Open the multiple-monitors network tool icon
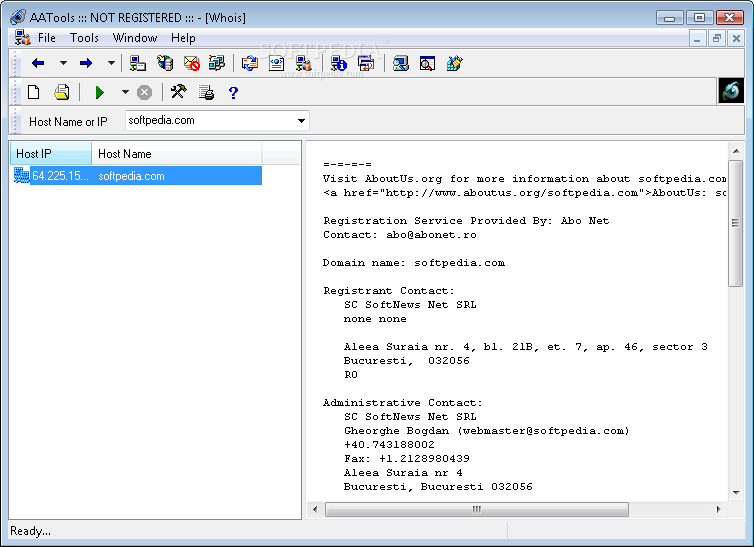The width and height of the screenshot is (754, 547). pyautogui.click(x=217, y=63)
